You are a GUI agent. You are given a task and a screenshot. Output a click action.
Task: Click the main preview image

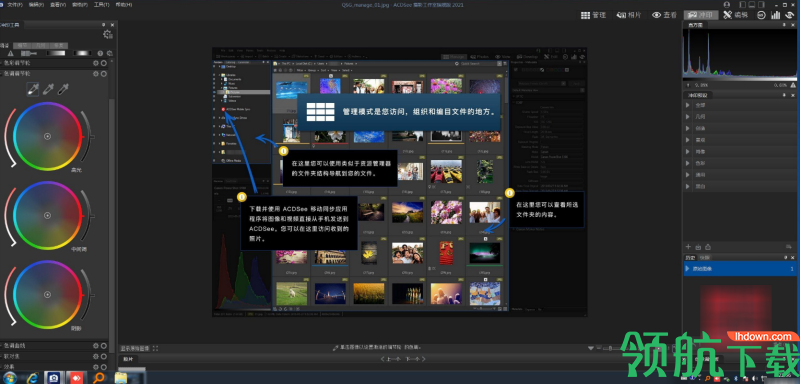(399, 182)
